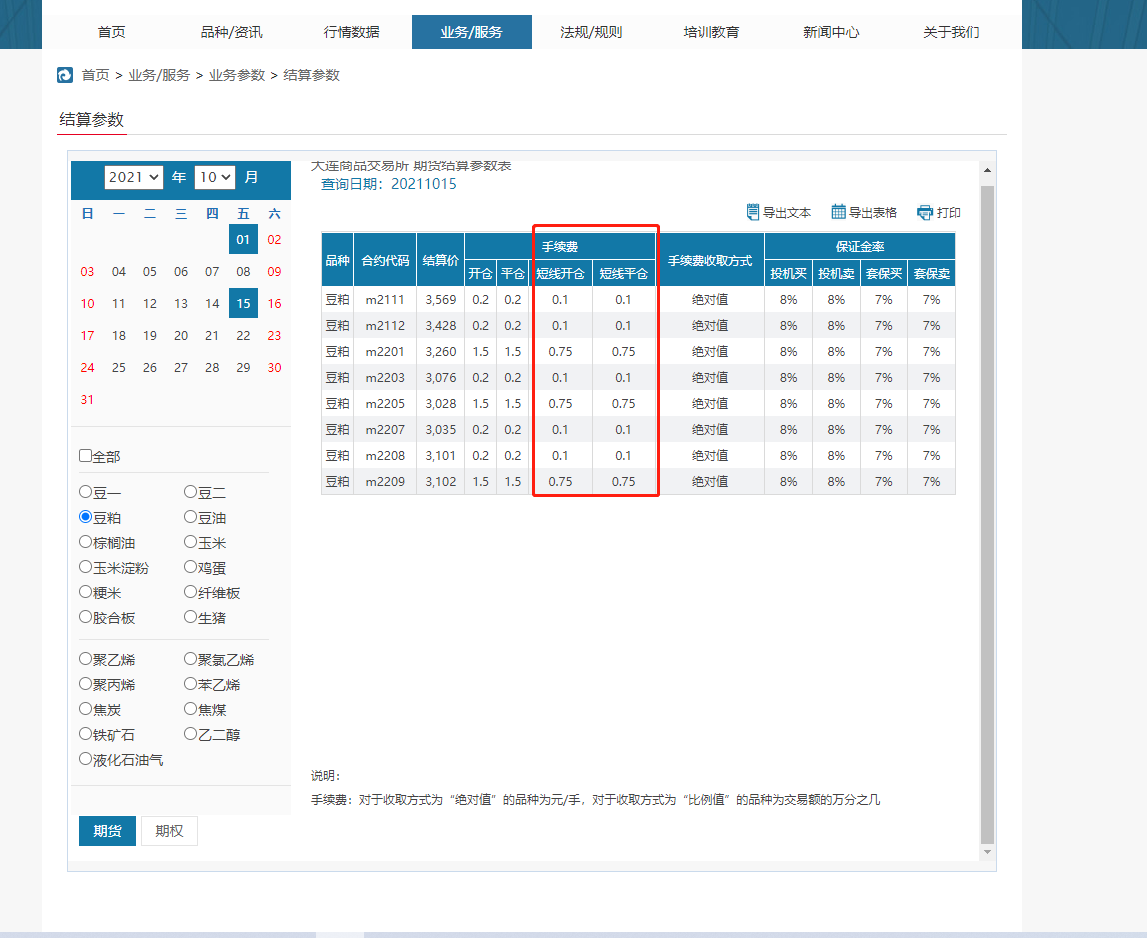Pick calendar date 15
Viewport: 1147px width, 938px height.
click(x=244, y=303)
